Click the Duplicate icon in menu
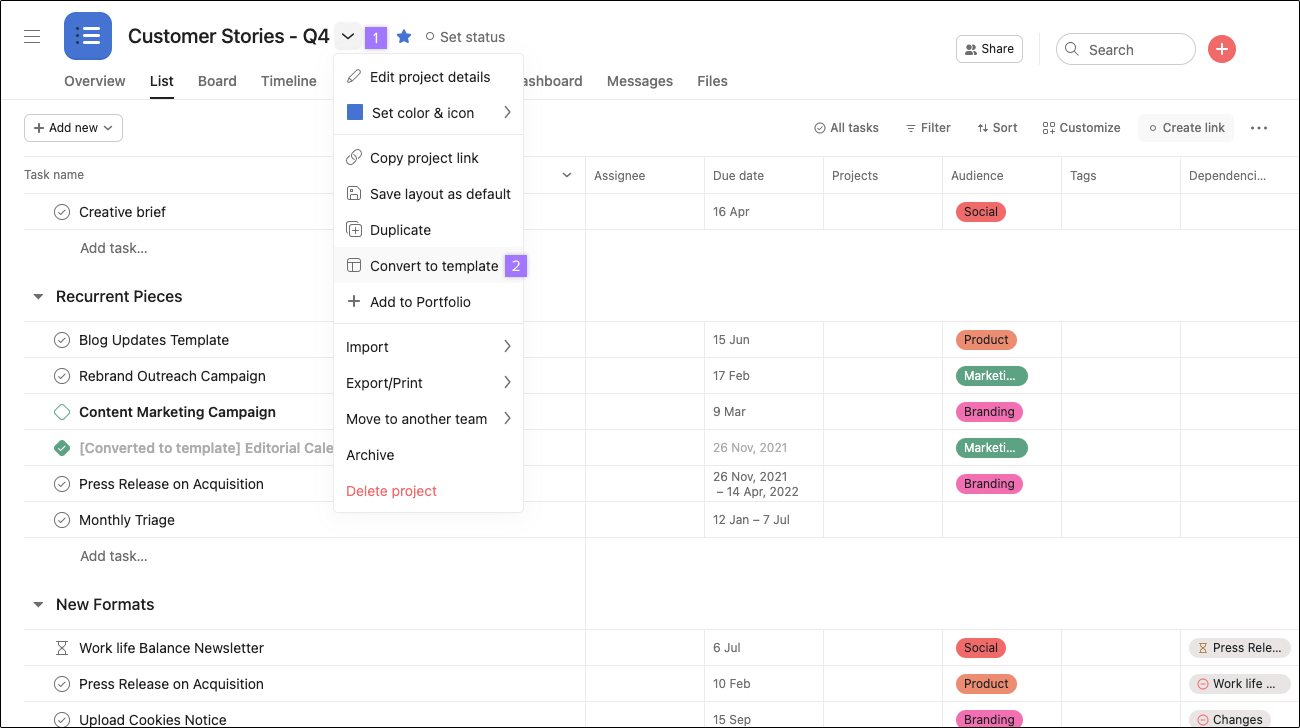The width and height of the screenshot is (1300, 728). (353, 230)
